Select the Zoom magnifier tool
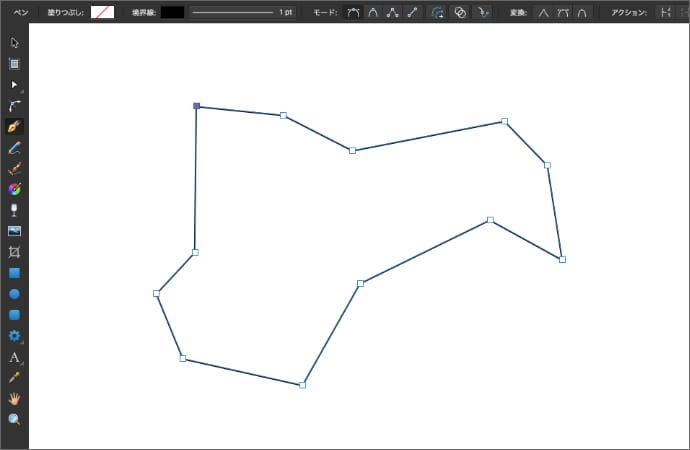This screenshot has width=690, height=450. pyautogui.click(x=14, y=419)
